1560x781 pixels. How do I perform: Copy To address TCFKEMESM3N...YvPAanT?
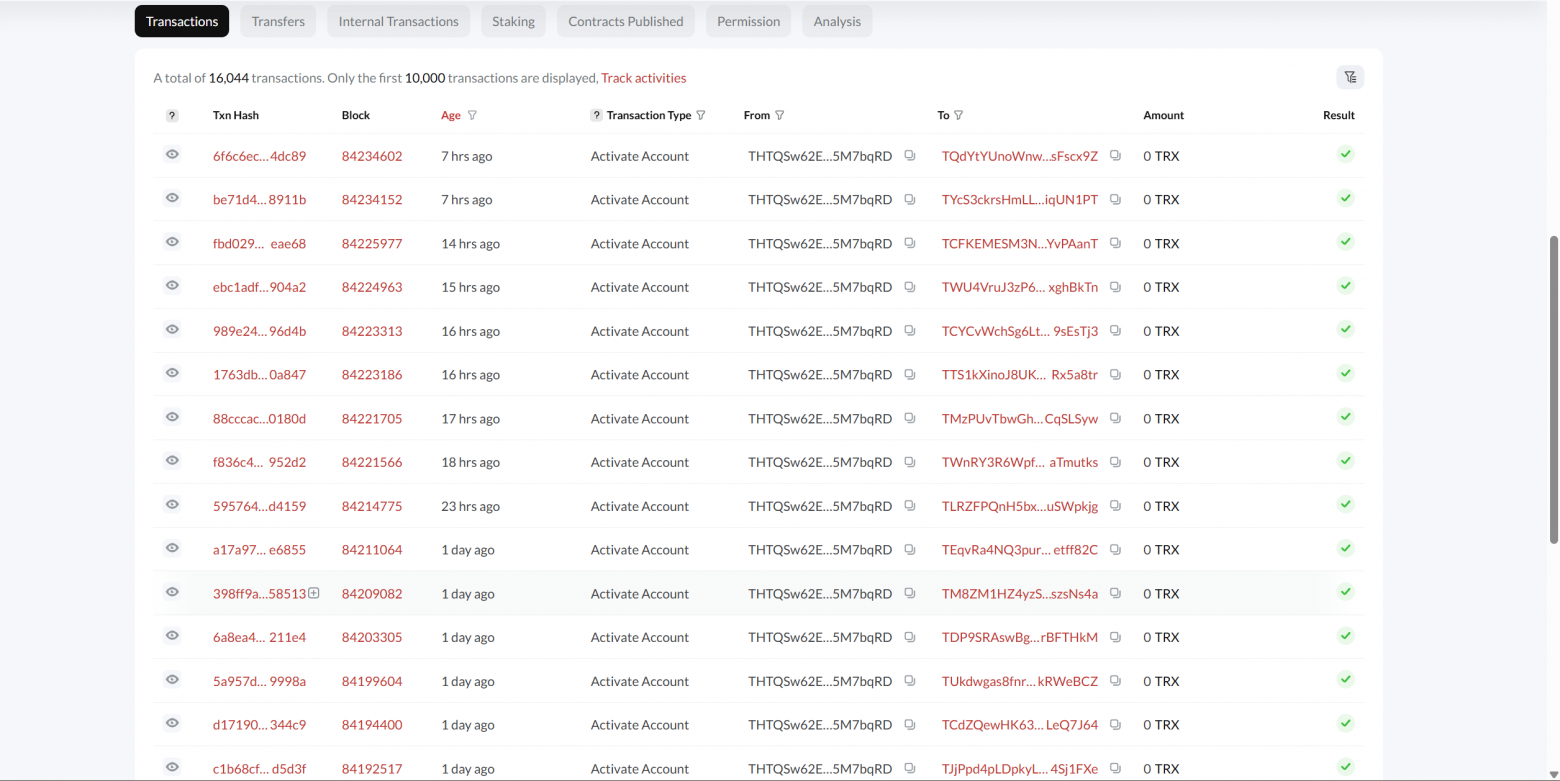pos(1115,243)
